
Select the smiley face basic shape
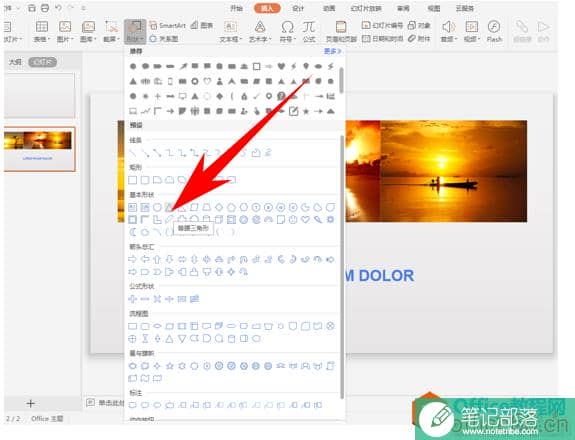click(293, 220)
